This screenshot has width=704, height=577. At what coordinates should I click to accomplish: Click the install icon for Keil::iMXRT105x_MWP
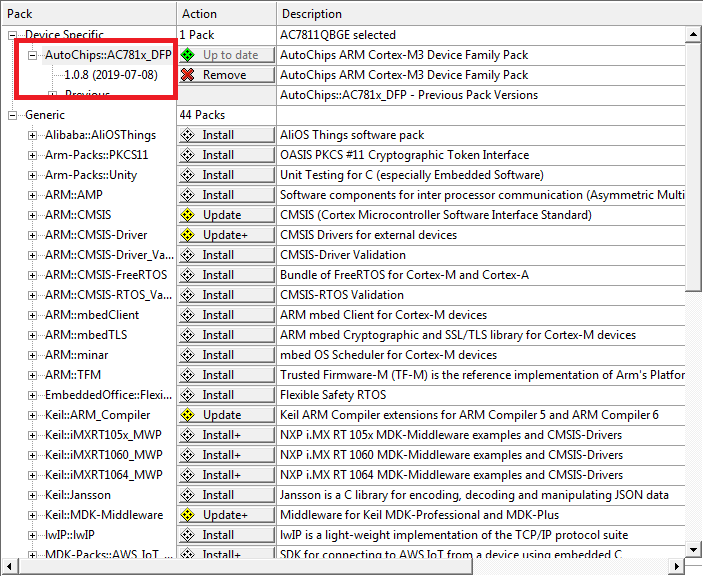(187, 435)
